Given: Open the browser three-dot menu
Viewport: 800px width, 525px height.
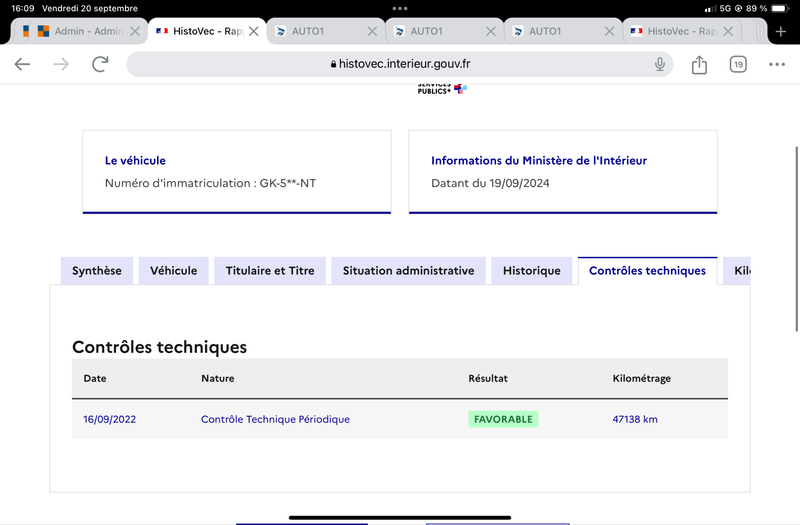Looking at the screenshot, I should (x=777, y=64).
